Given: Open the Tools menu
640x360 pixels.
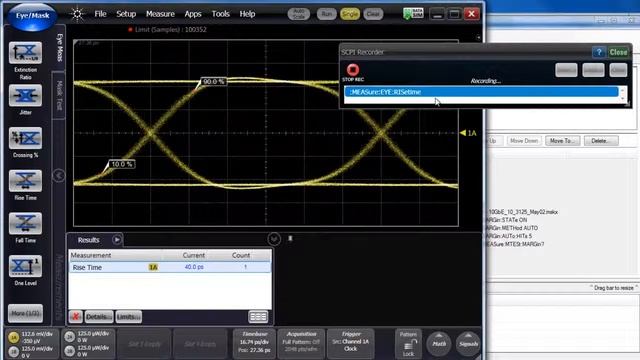Looking at the screenshot, I should click(220, 14).
